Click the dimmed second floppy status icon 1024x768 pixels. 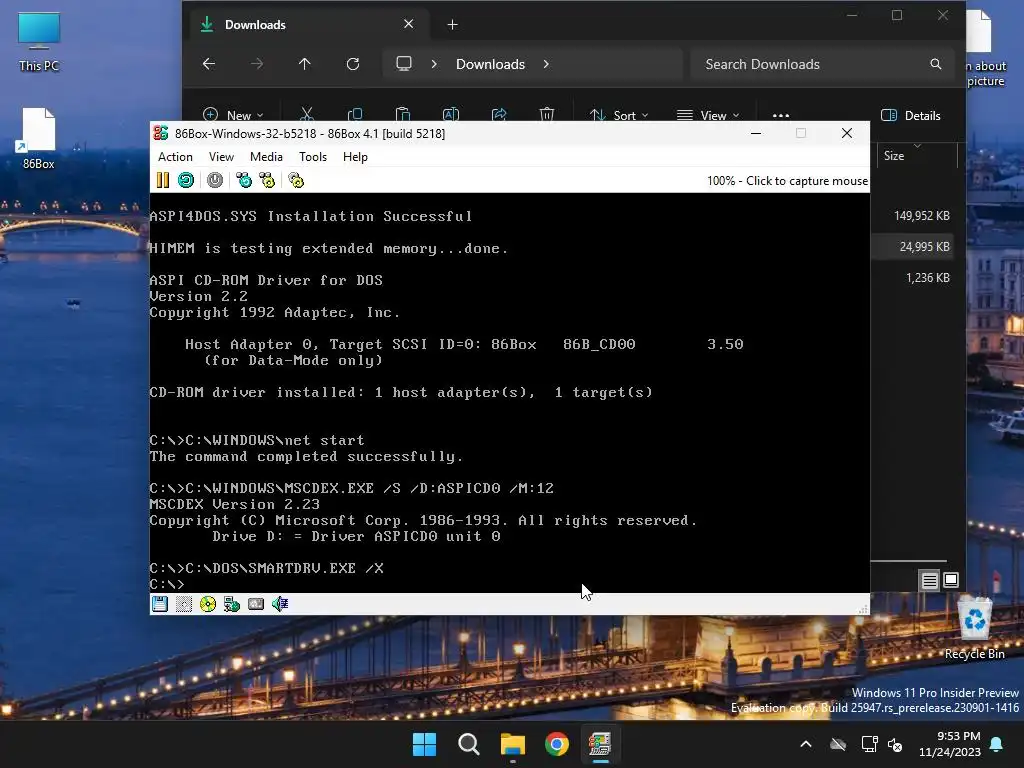(x=184, y=604)
